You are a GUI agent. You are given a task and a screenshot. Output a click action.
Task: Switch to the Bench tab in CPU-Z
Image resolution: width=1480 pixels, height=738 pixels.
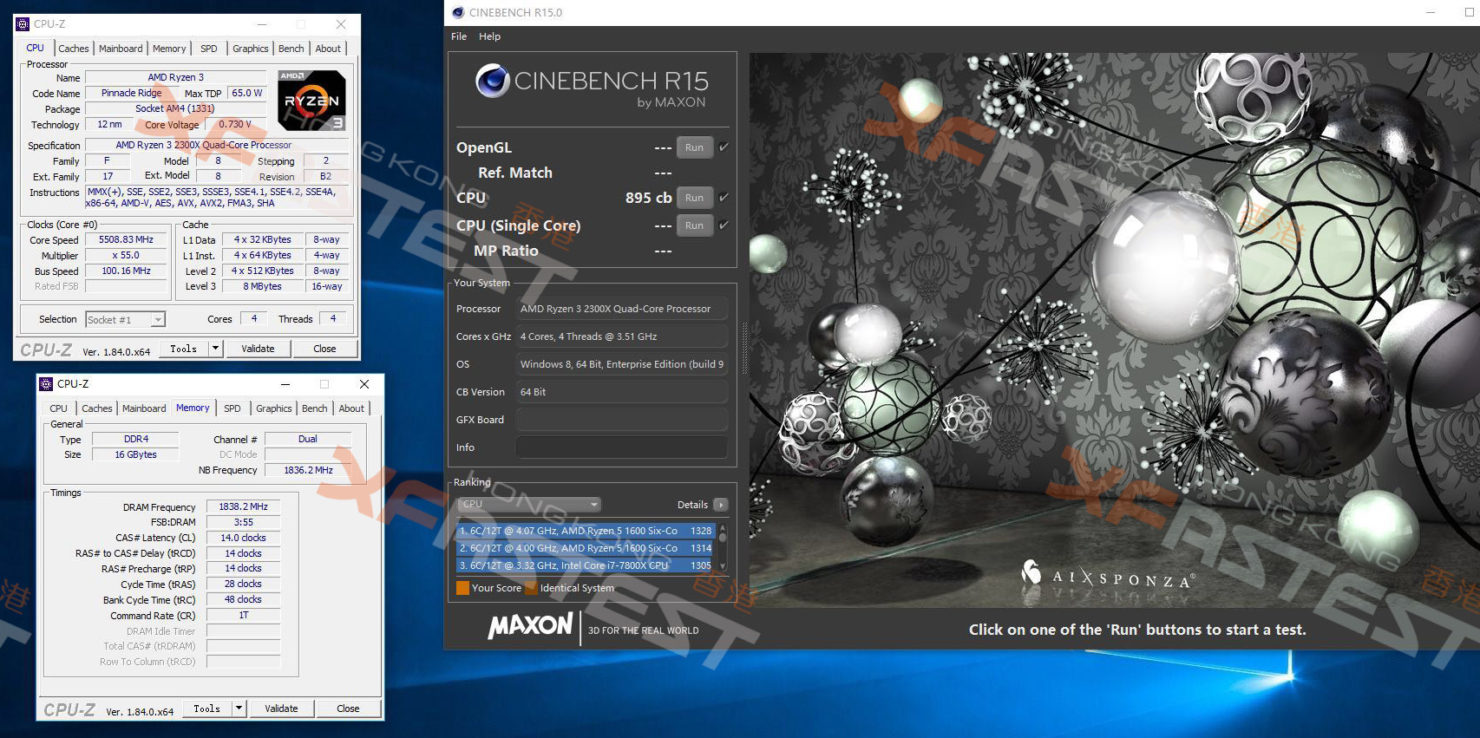click(x=290, y=47)
